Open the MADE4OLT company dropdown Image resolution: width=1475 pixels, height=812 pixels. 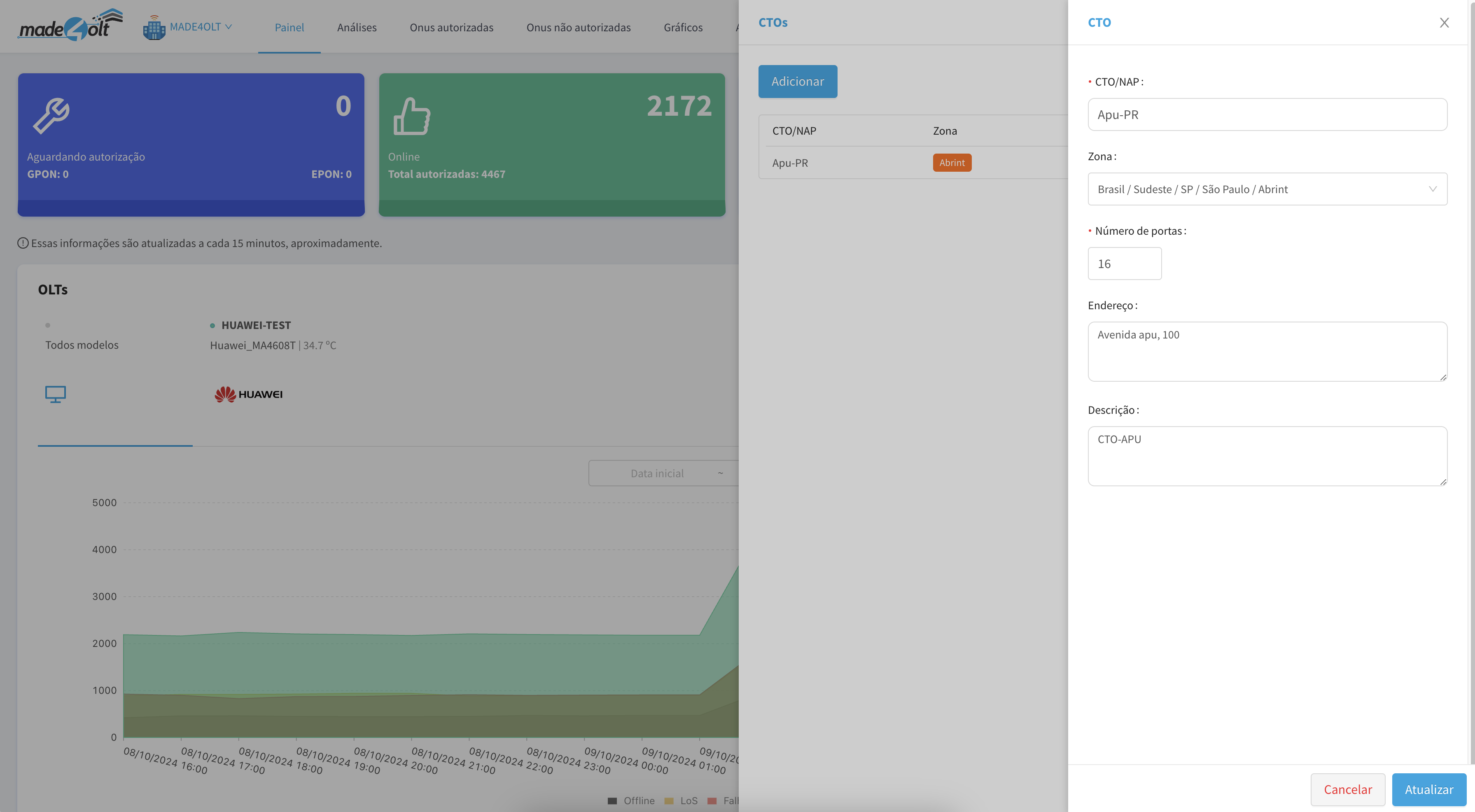(201, 27)
